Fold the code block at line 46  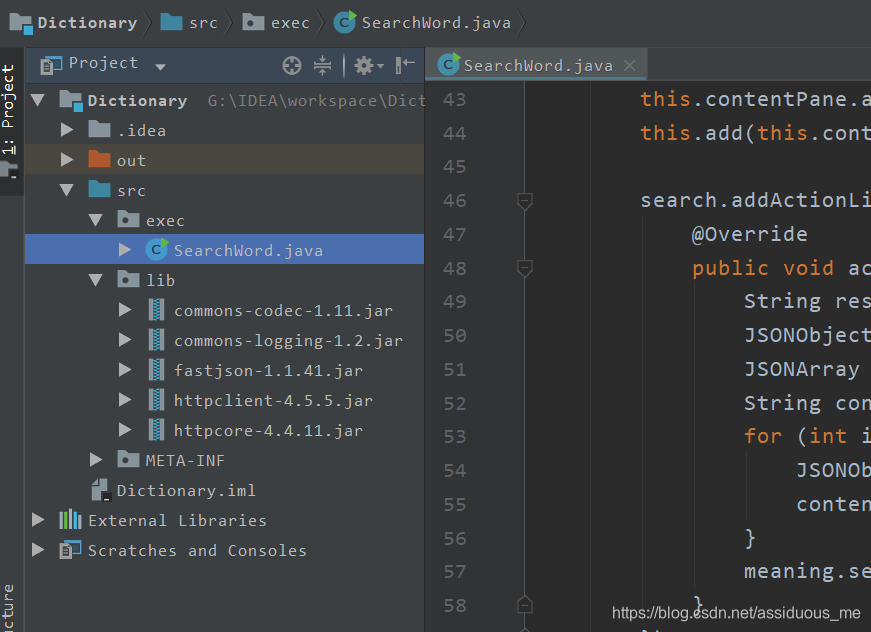point(524,201)
